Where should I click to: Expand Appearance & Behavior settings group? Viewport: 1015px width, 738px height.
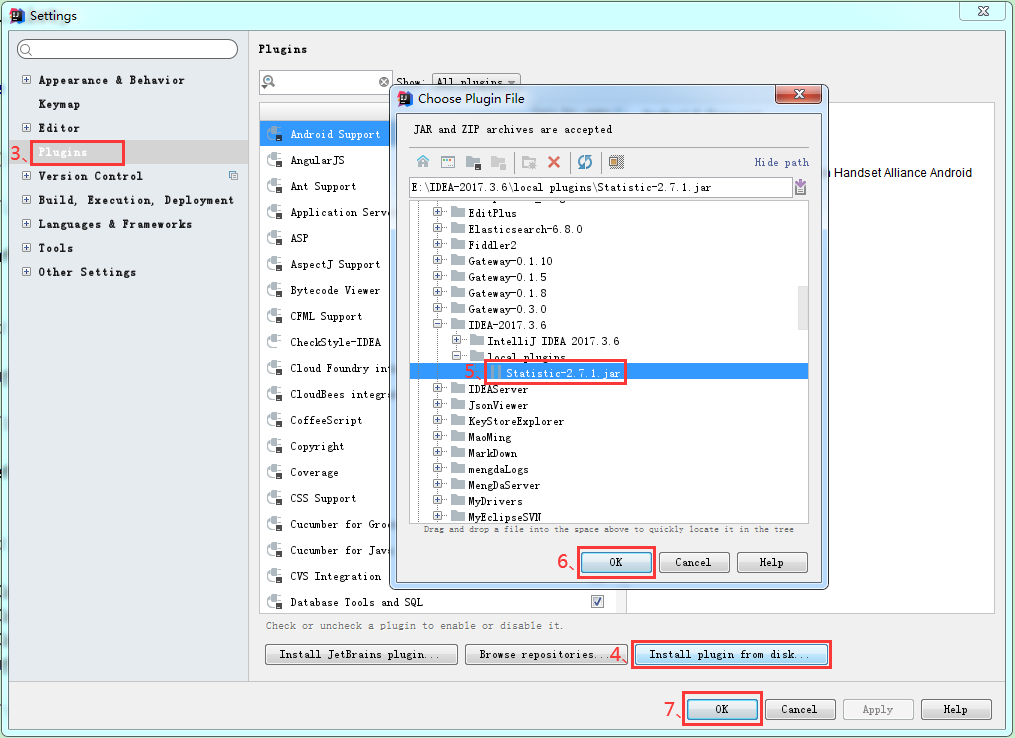[27, 80]
